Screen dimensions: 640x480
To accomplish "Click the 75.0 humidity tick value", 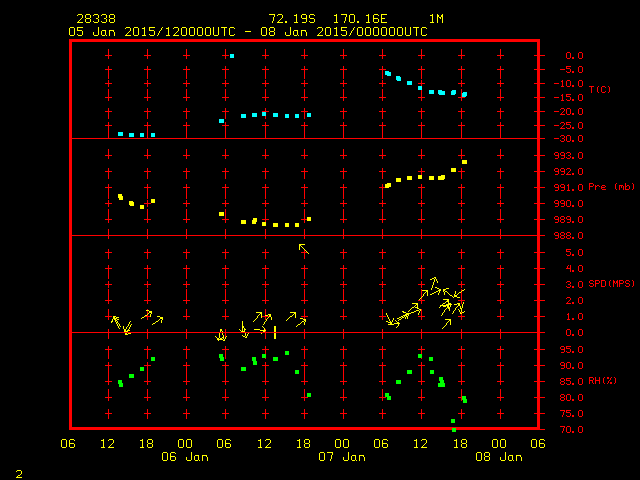I will click(x=571, y=414).
